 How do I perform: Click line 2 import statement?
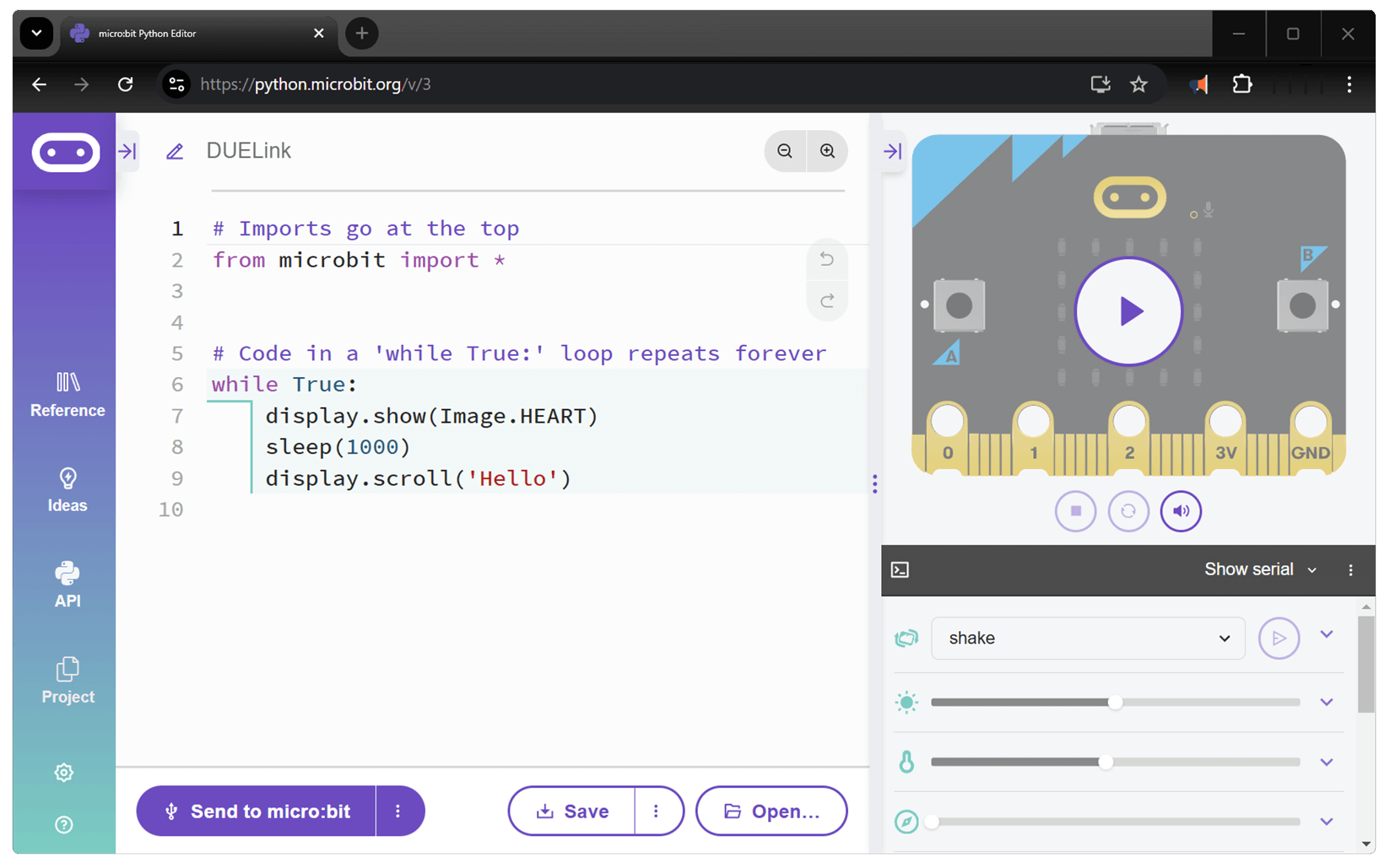(359, 260)
